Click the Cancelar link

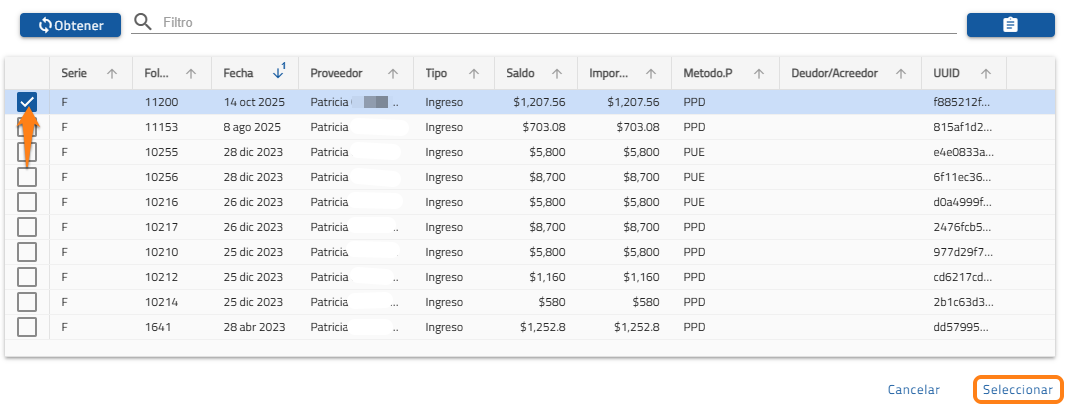[x=913, y=390]
